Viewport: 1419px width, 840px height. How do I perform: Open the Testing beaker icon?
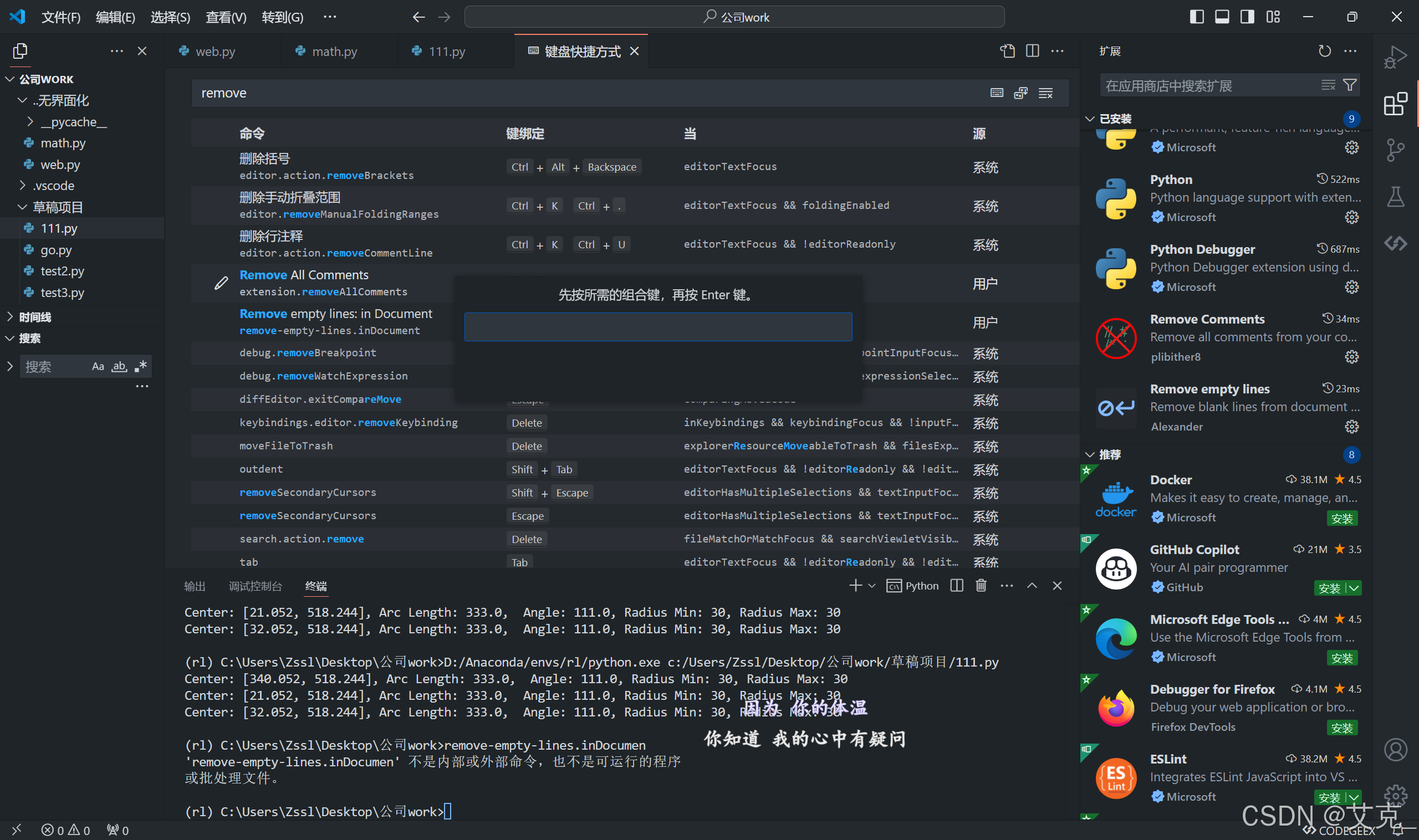click(x=1395, y=196)
